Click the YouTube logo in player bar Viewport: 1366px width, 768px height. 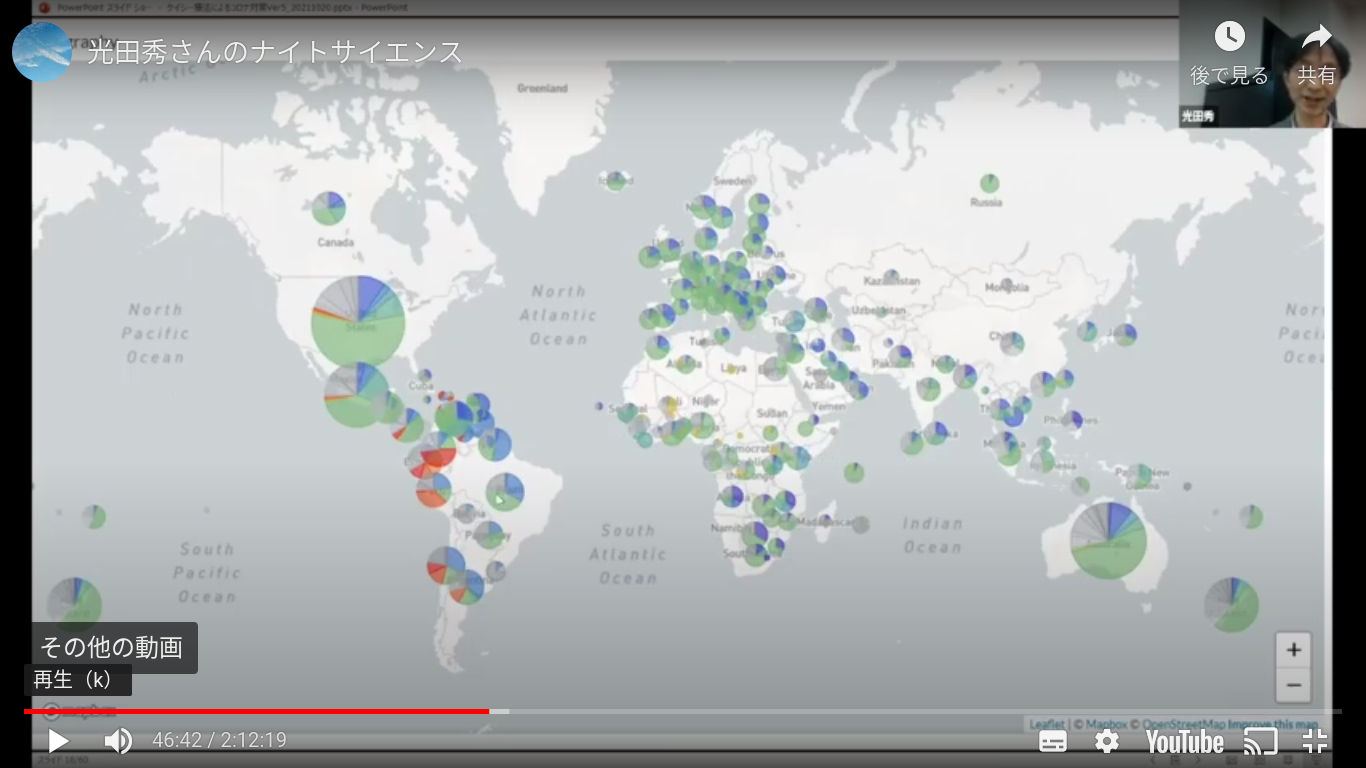click(x=1184, y=741)
